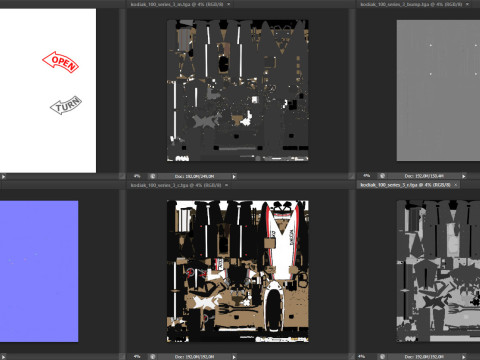Screen dimensions: 480x360
Task: Click round status icon in _bump.tga window
Action: [382, 176]
